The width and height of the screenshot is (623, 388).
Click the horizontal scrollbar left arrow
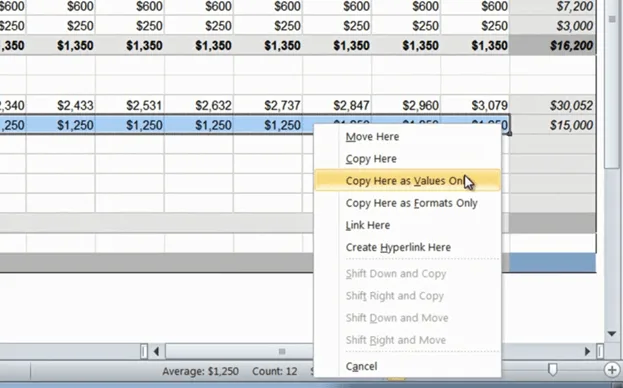point(156,351)
